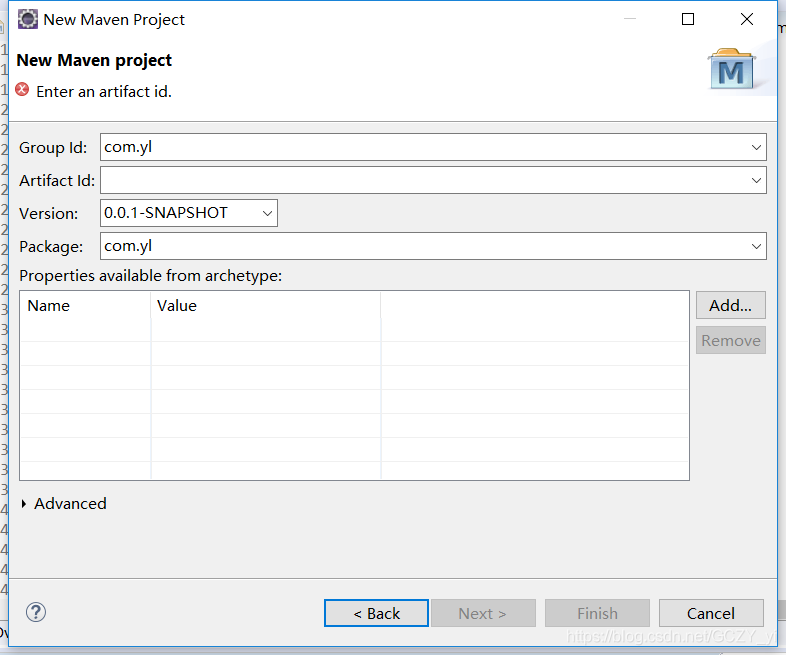Image resolution: width=786 pixels, height=655 pixels.
Task: Maximize the New Maven Project dialog
Action: 688,20
